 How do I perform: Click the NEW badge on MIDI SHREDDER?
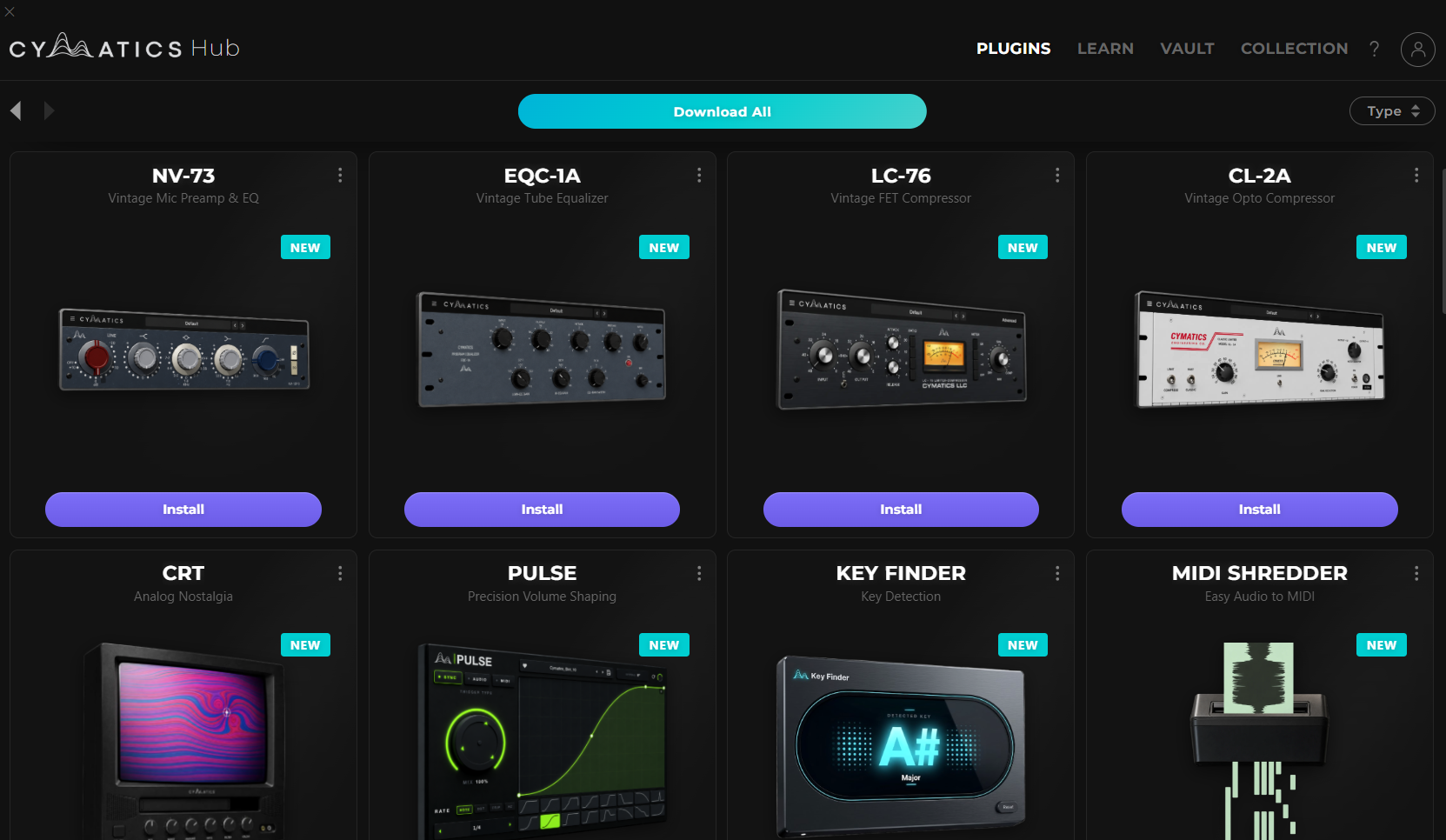pyautogui.click(x=1382, y=645)
